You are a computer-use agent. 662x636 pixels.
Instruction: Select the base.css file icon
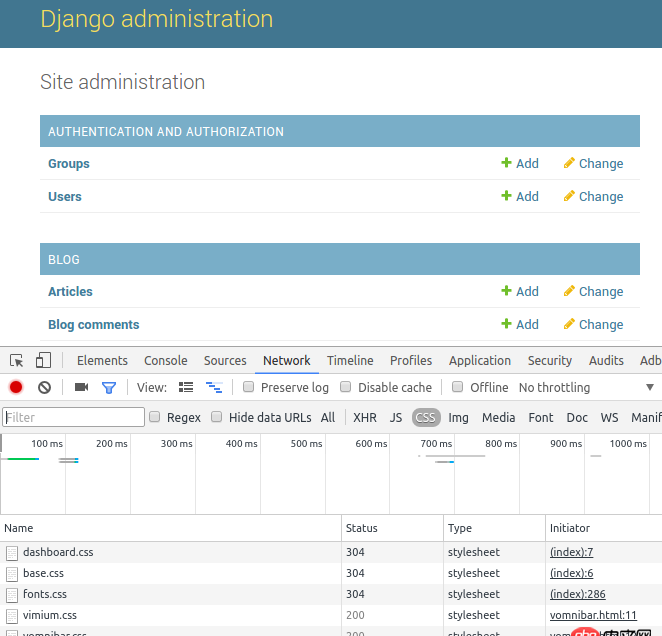click(12, 574)
